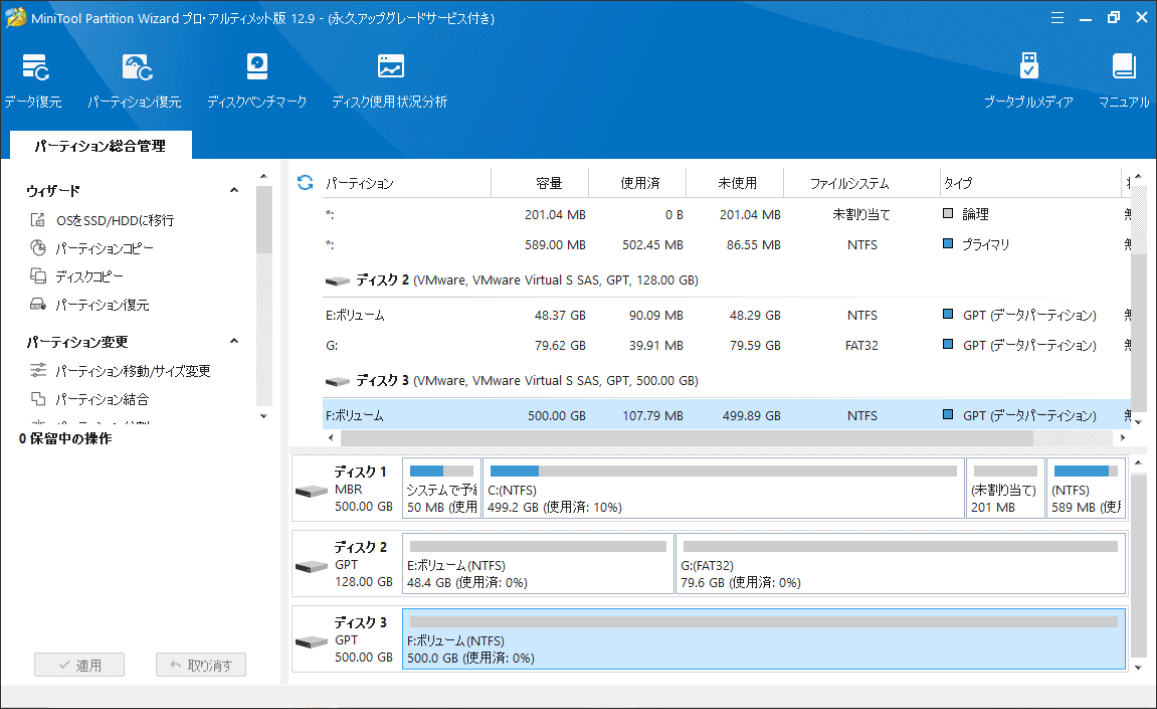Screen dimensions: 1157x709
Task: Click the ディスクコピー wizard icon
Action: 38,276
